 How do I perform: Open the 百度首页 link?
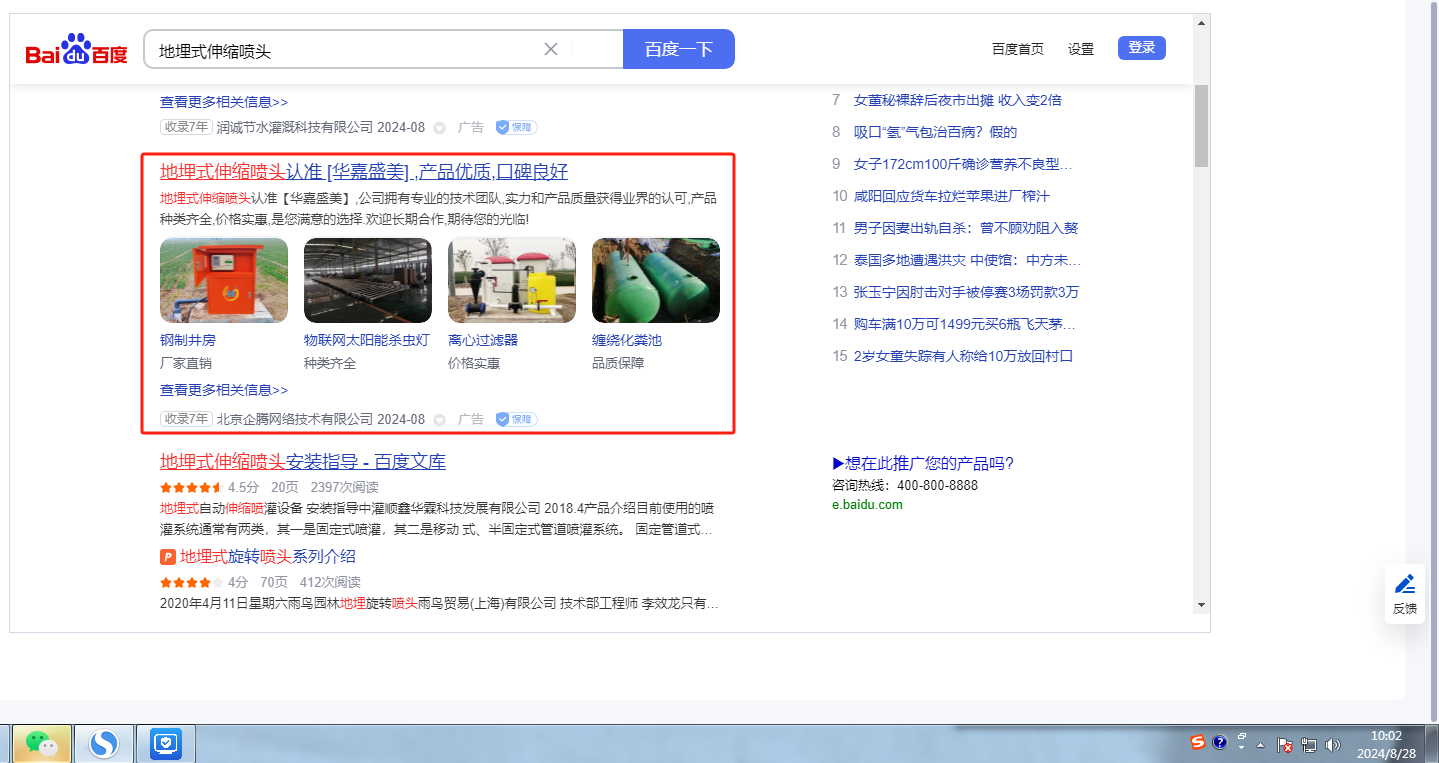click(x=1018, y=49)
